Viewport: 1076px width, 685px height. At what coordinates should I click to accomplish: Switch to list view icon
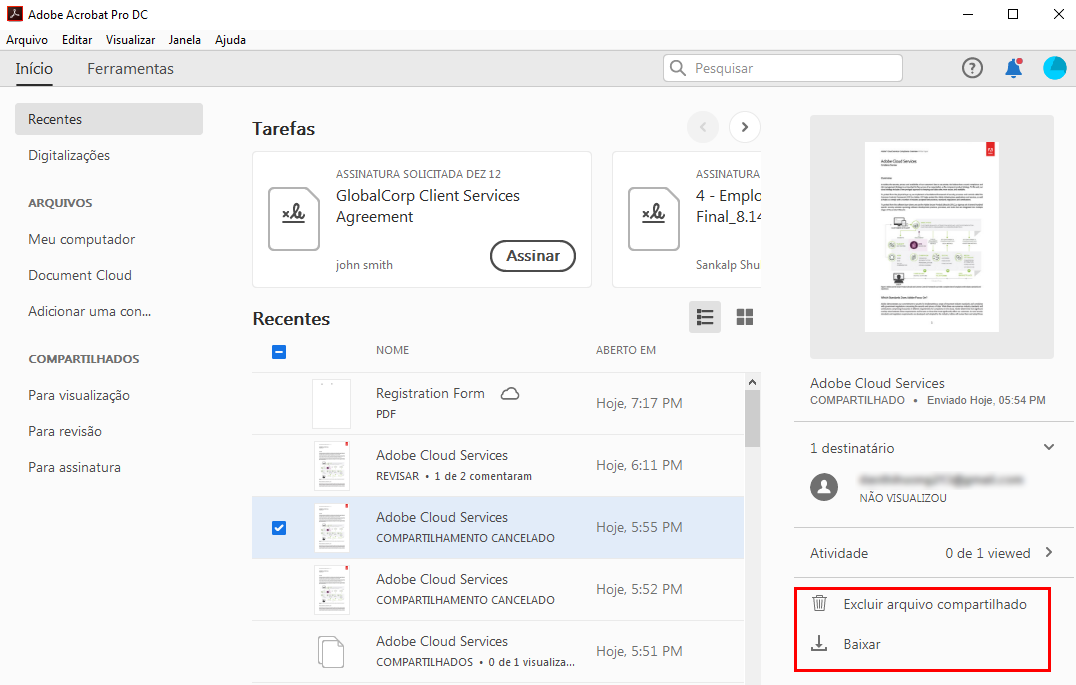tap(705, 317)
